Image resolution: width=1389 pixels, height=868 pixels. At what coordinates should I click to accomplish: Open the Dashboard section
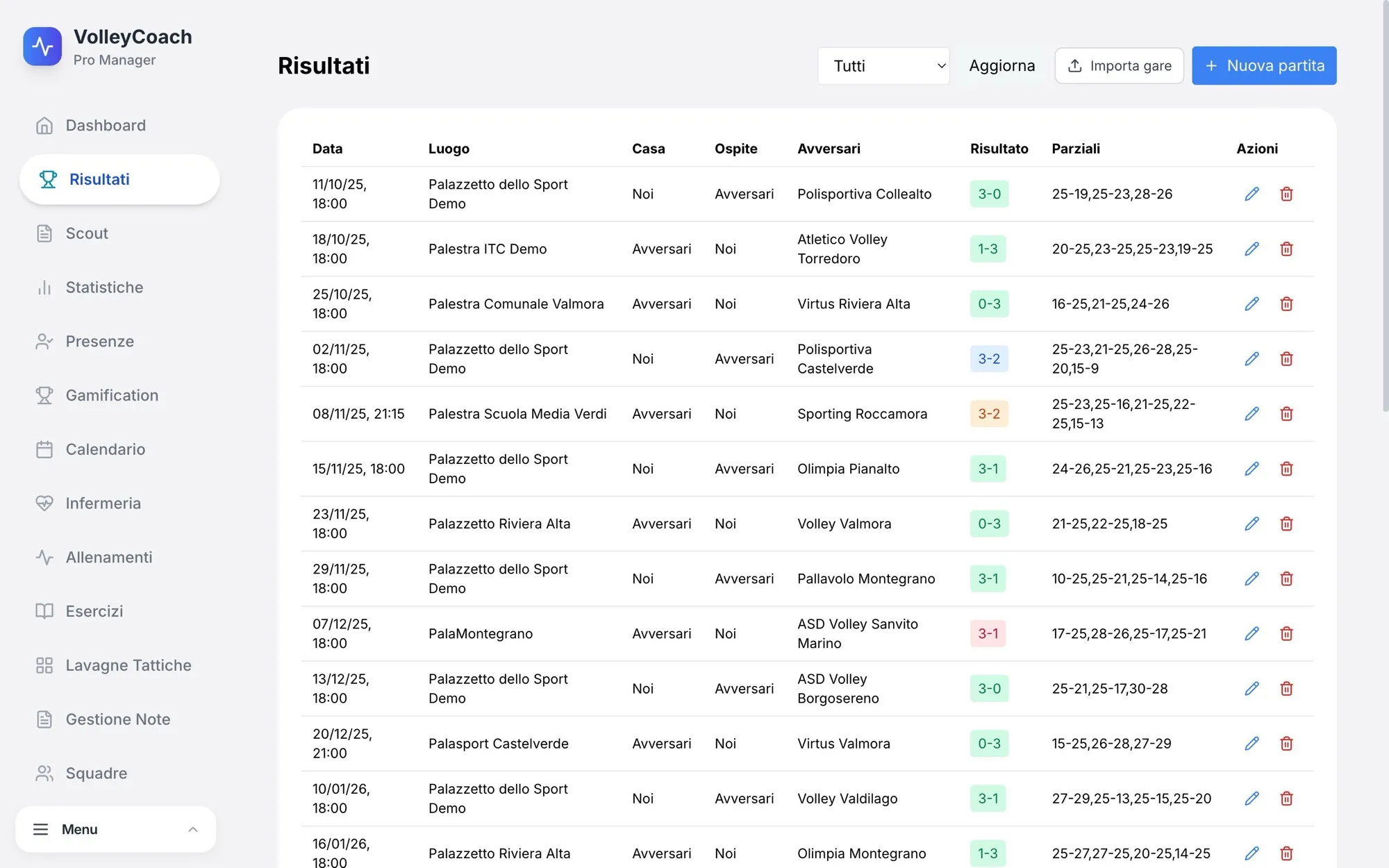point(119,126)
